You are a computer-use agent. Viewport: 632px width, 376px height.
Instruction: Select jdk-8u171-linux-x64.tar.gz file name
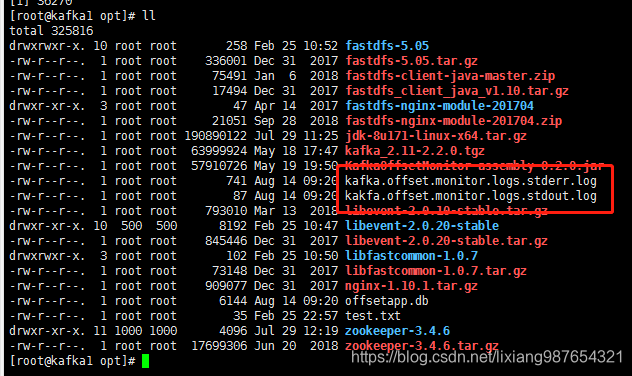(x=436, y=136)
